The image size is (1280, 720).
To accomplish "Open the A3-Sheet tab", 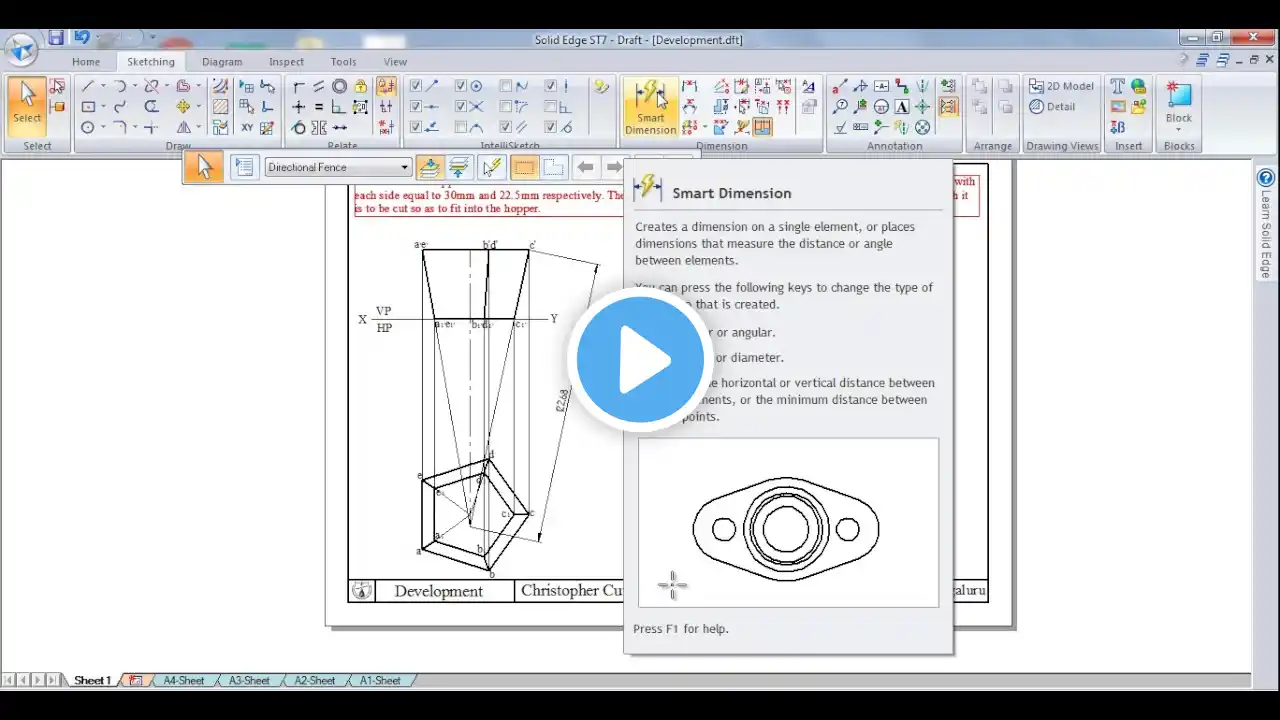I will [x=249, y=680].
